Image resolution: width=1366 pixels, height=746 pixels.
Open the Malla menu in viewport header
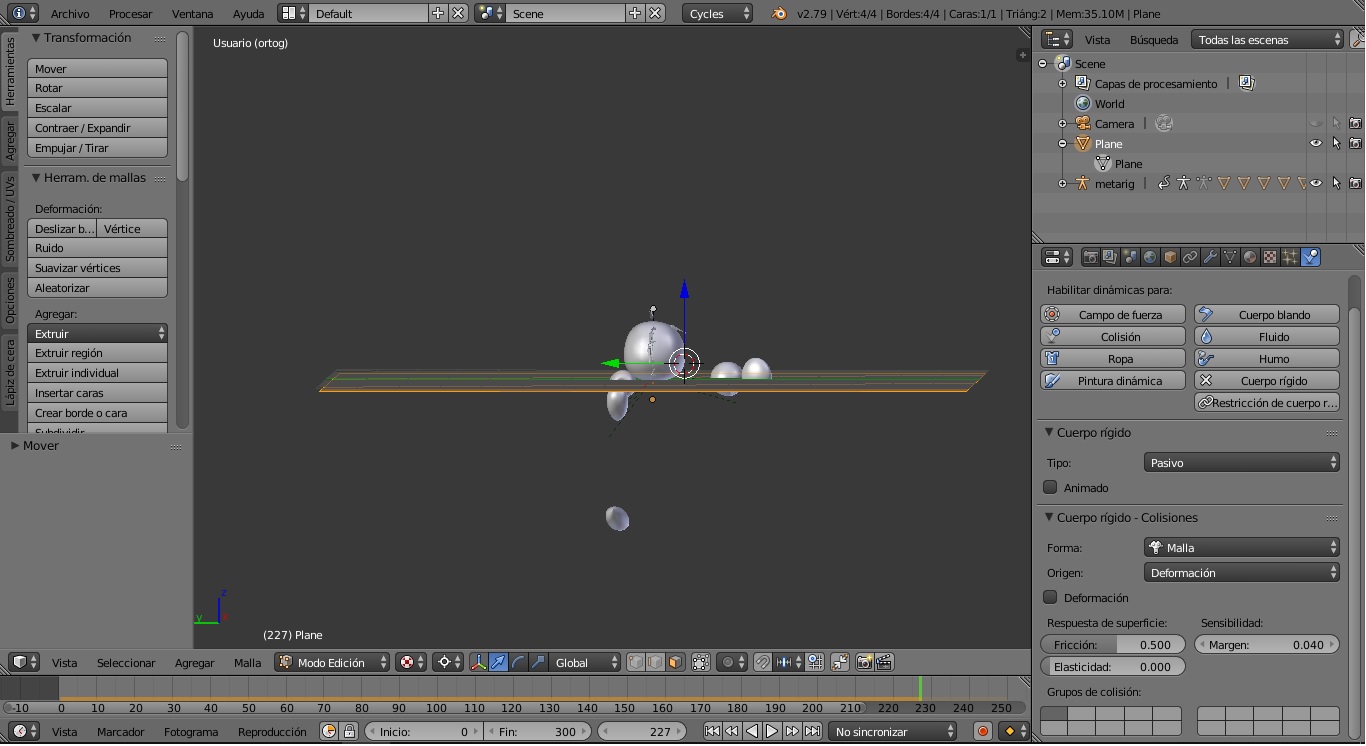click(x=247, y=662)
